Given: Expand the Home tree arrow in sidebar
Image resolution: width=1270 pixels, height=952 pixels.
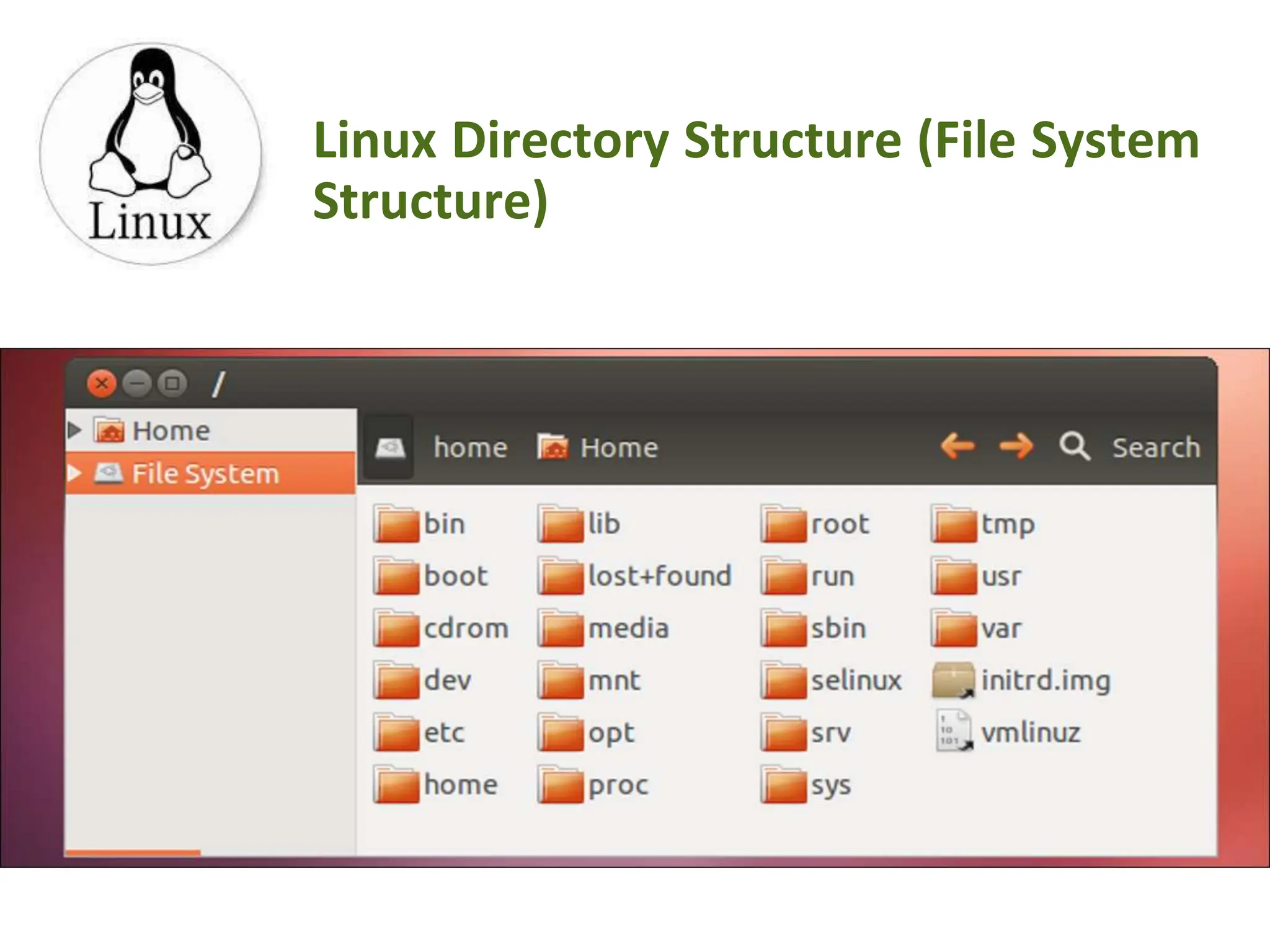Looking at the screenshot, I should tap(74, 430).
